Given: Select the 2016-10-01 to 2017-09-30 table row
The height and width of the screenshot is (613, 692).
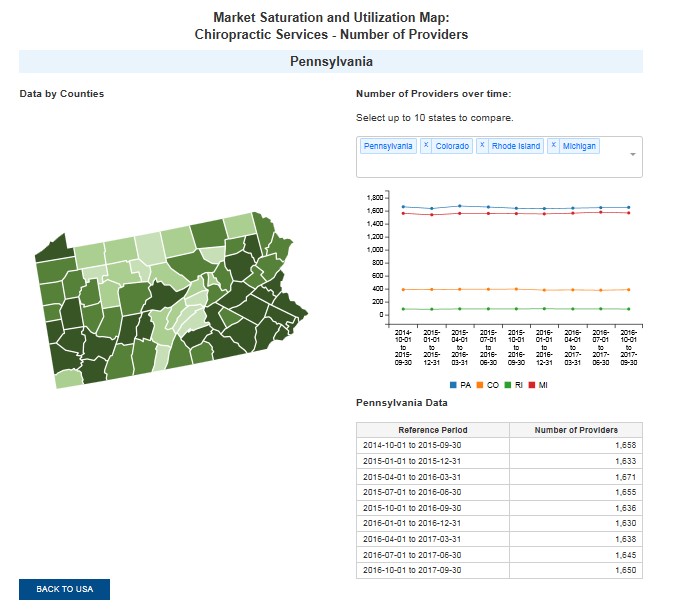Looking at the screenshot, I should click(499, 570).
